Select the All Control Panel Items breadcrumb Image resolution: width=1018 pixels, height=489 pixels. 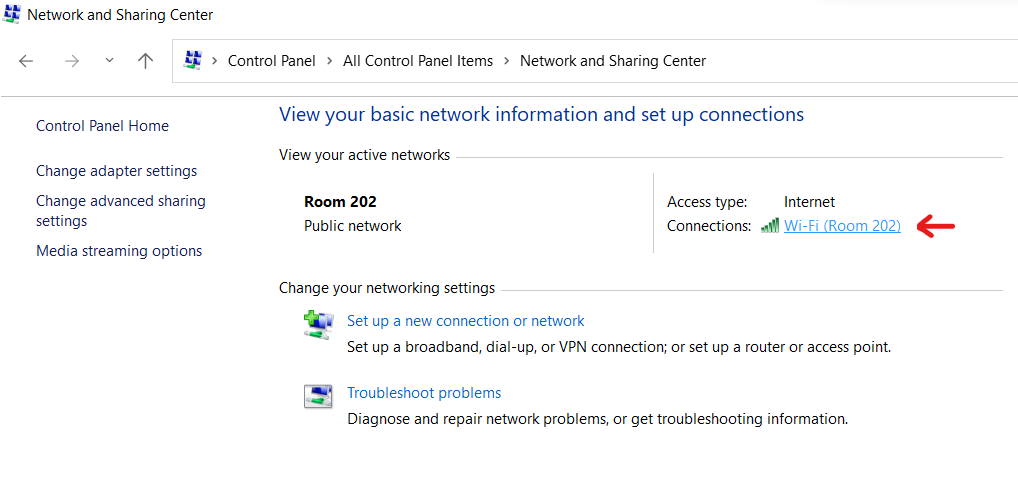point(418,61)
